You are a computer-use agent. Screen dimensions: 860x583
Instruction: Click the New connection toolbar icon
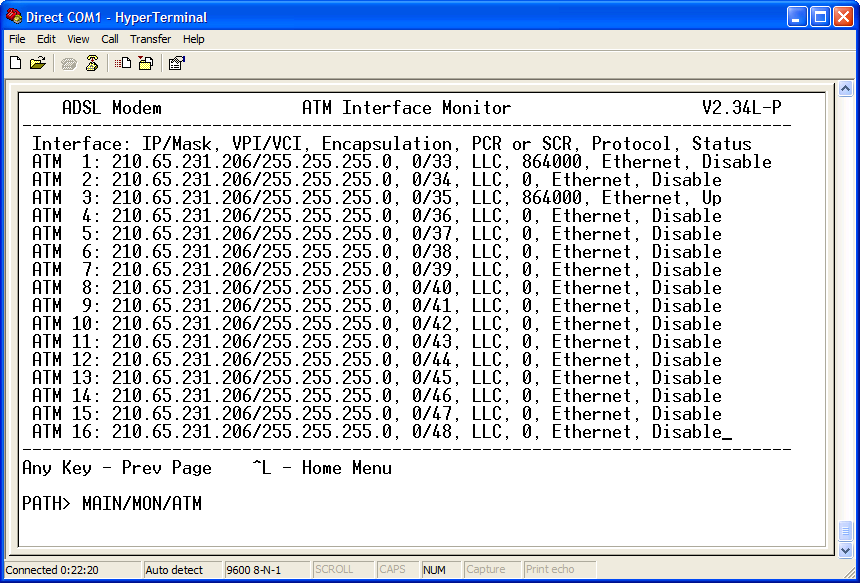pyautogui.click(x=15, y=63)
